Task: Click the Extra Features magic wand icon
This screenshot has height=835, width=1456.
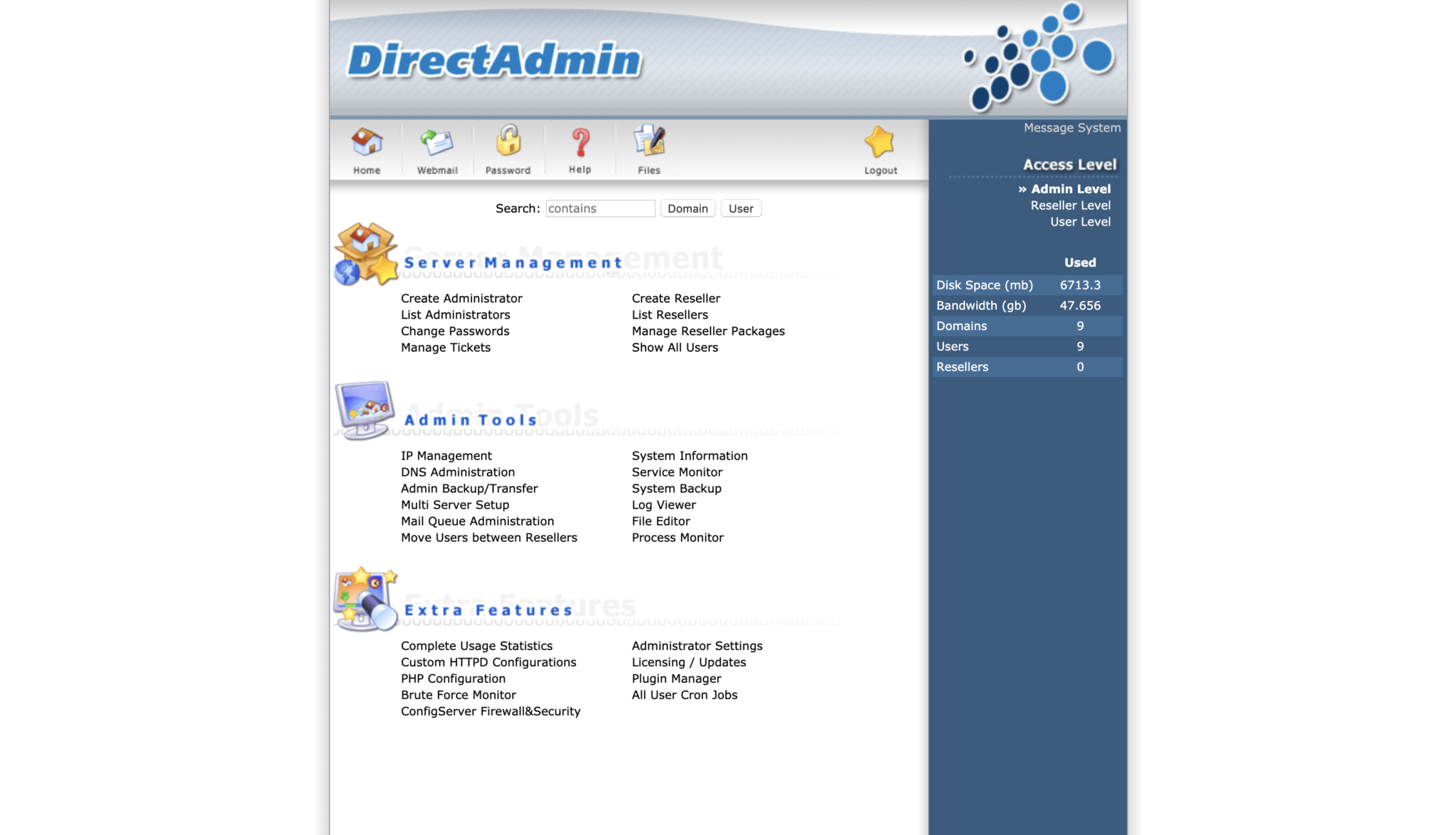Action: pyautogui.click(x=364, y=601)
